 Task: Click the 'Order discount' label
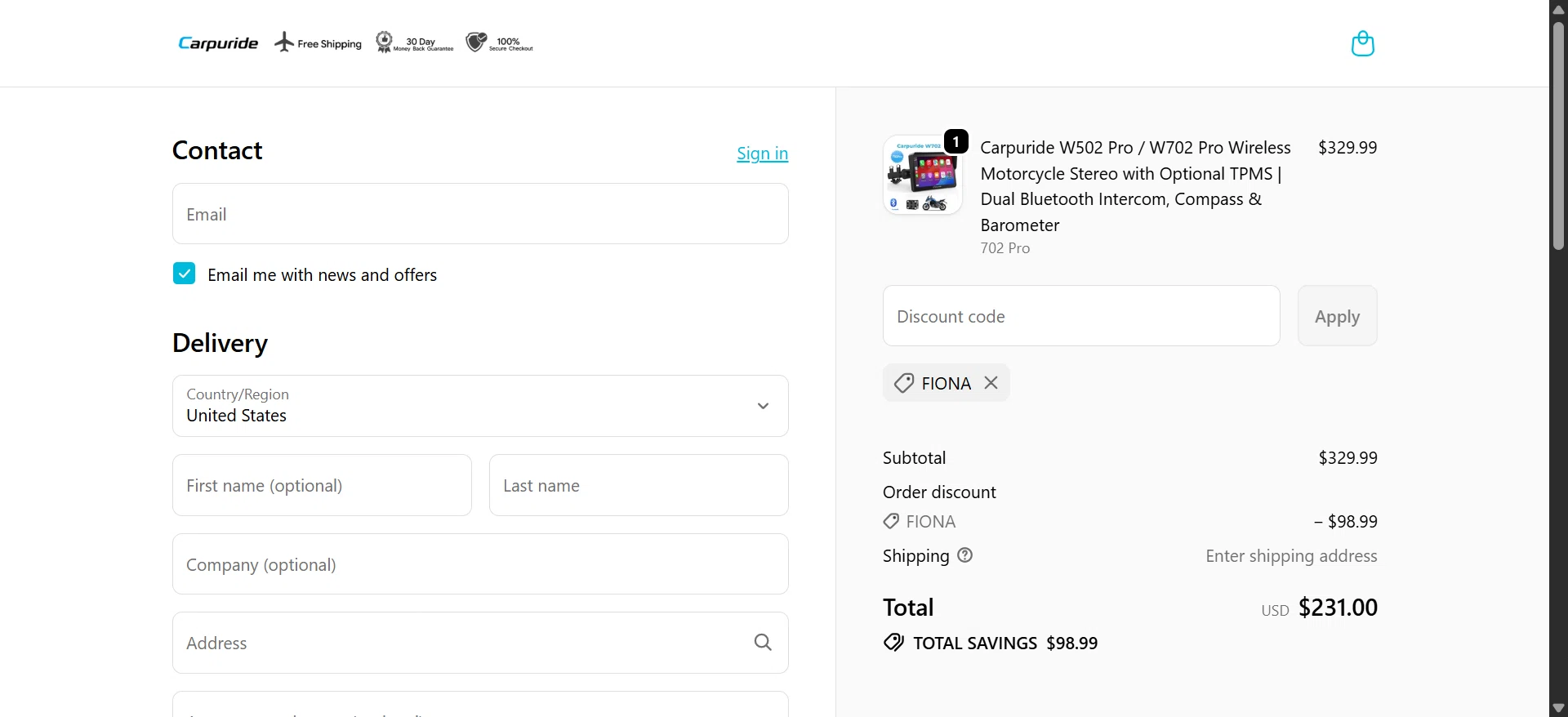[939, 492]
